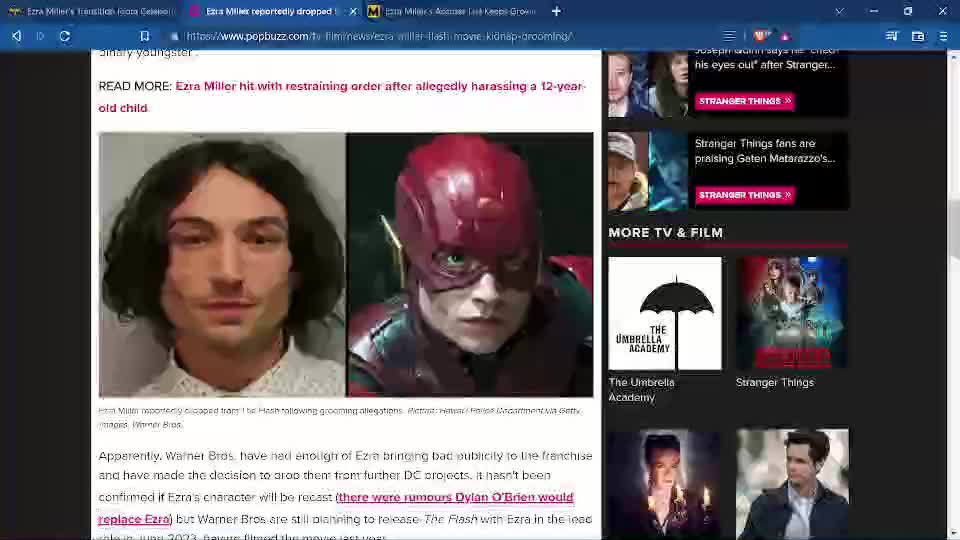Open 'rumours Dylan O'Brien would replace Ezra' link
Screen dimensions: 960x540
pyautogui.click(x=336, y=508)
